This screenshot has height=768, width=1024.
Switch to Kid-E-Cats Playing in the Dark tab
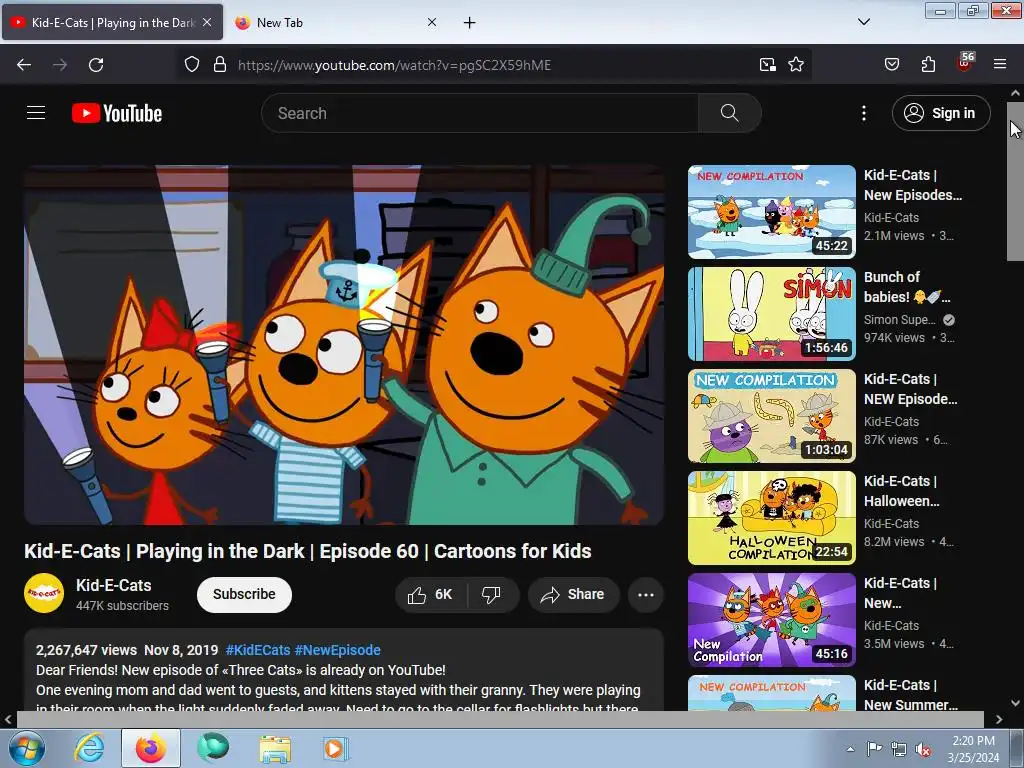112,22
